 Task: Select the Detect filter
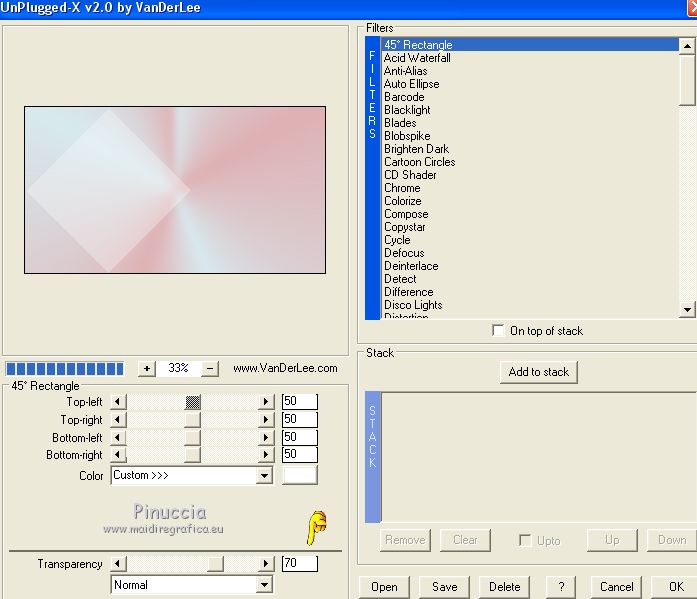[530, 279]
